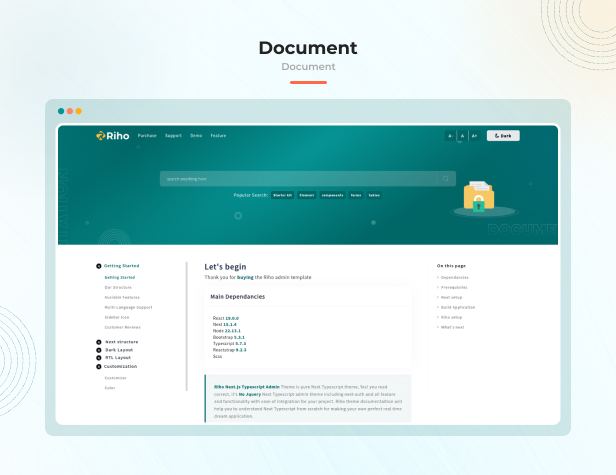Expand the RTL Layout section bullet
Viewport: 616px width, 475px height.
tap(99, 358)
